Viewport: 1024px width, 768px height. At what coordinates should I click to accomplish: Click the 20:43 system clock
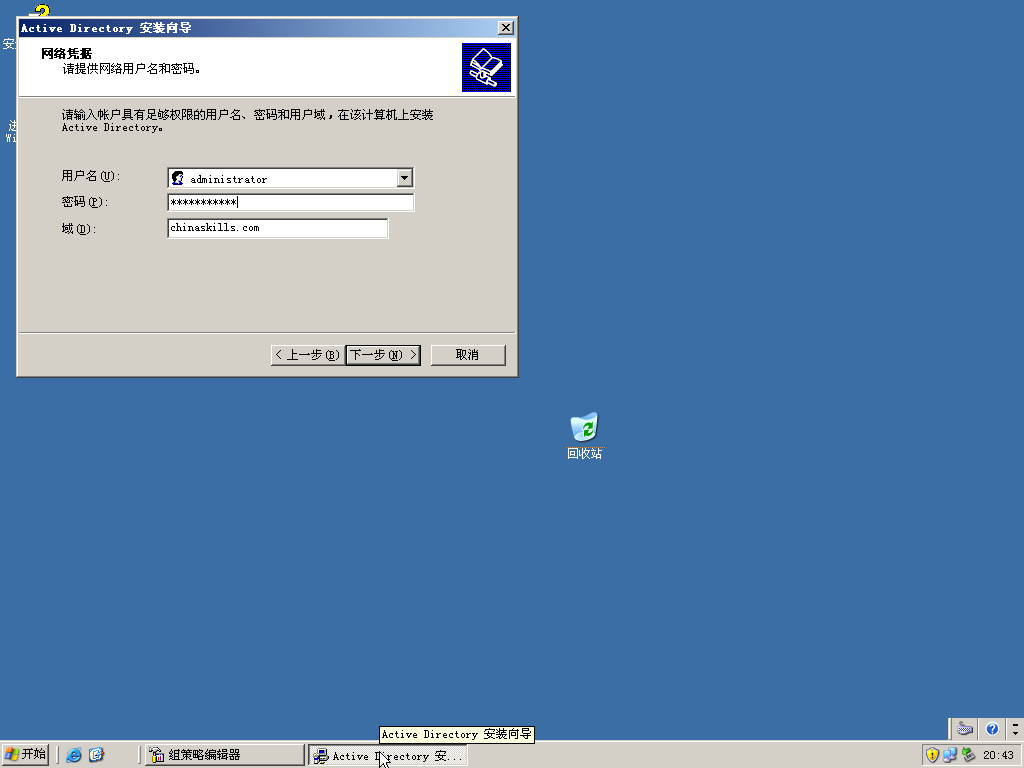(999, 756)
